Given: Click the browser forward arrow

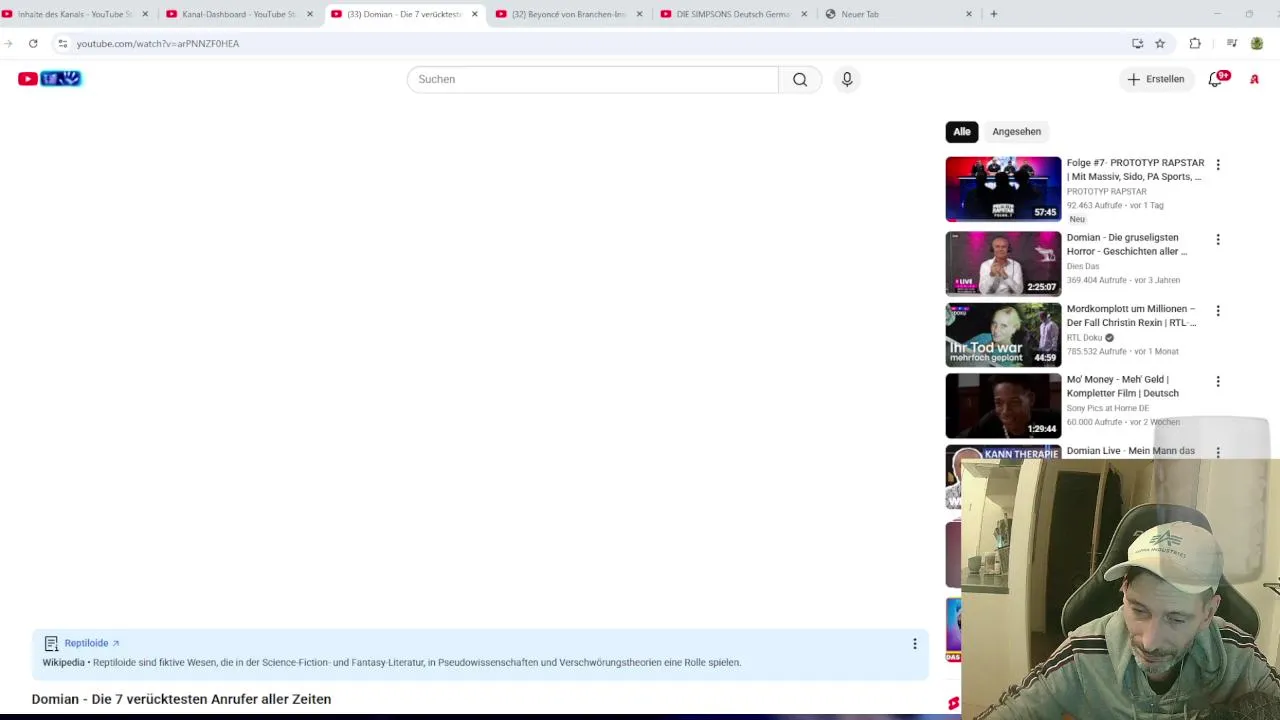Looking at the screenshot, I should 8,43.
